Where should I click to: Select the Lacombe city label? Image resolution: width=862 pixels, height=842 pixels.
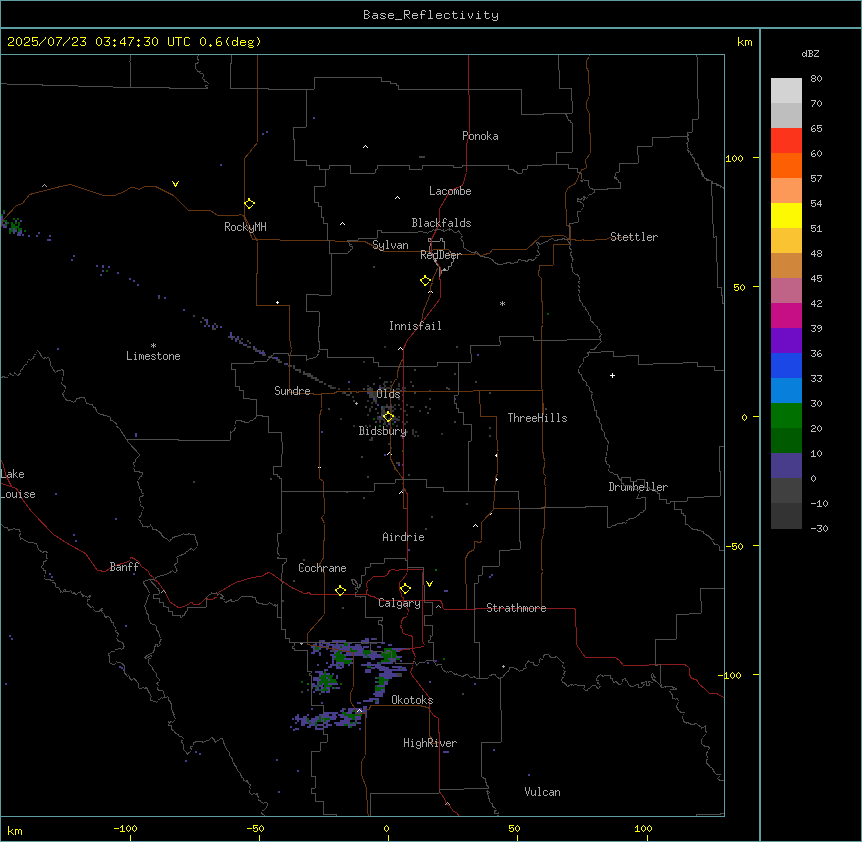coord(450,191)
